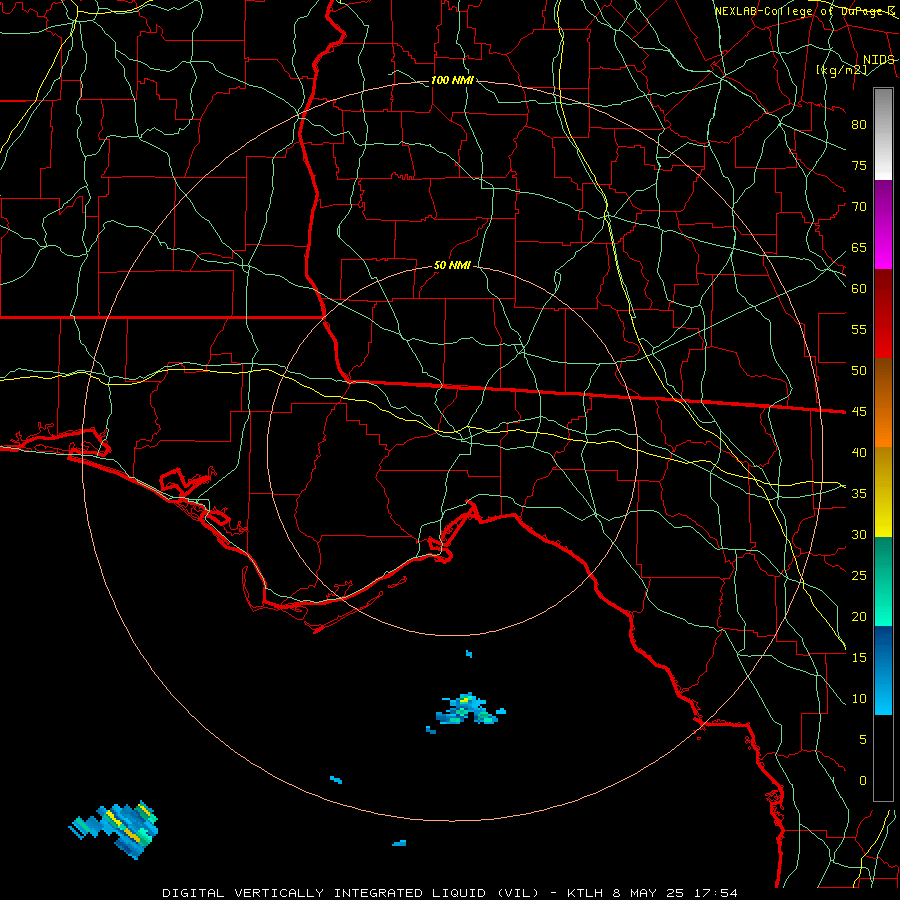Click the NIDS label above the legend

pos(878,60)
